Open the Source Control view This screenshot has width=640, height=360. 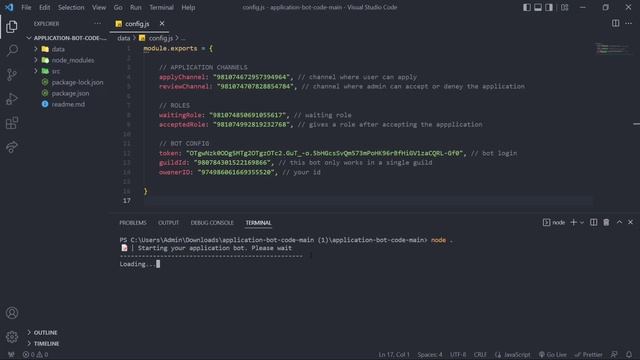pos(12,75)
